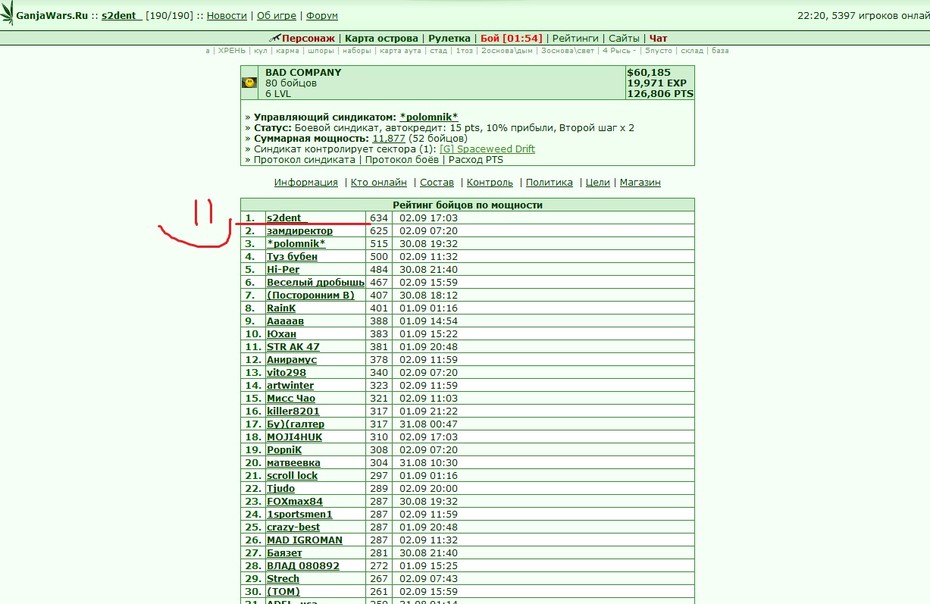Image resolution: width=930 pixels, height=604 pixels.
Task: Click the склад quick link
Action: [692, 51]
